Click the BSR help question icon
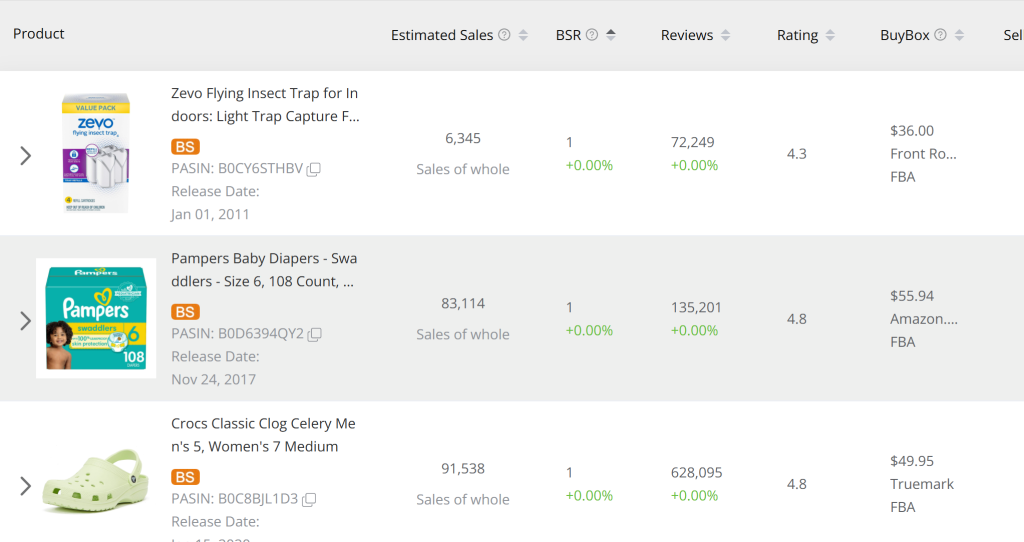 592,35
